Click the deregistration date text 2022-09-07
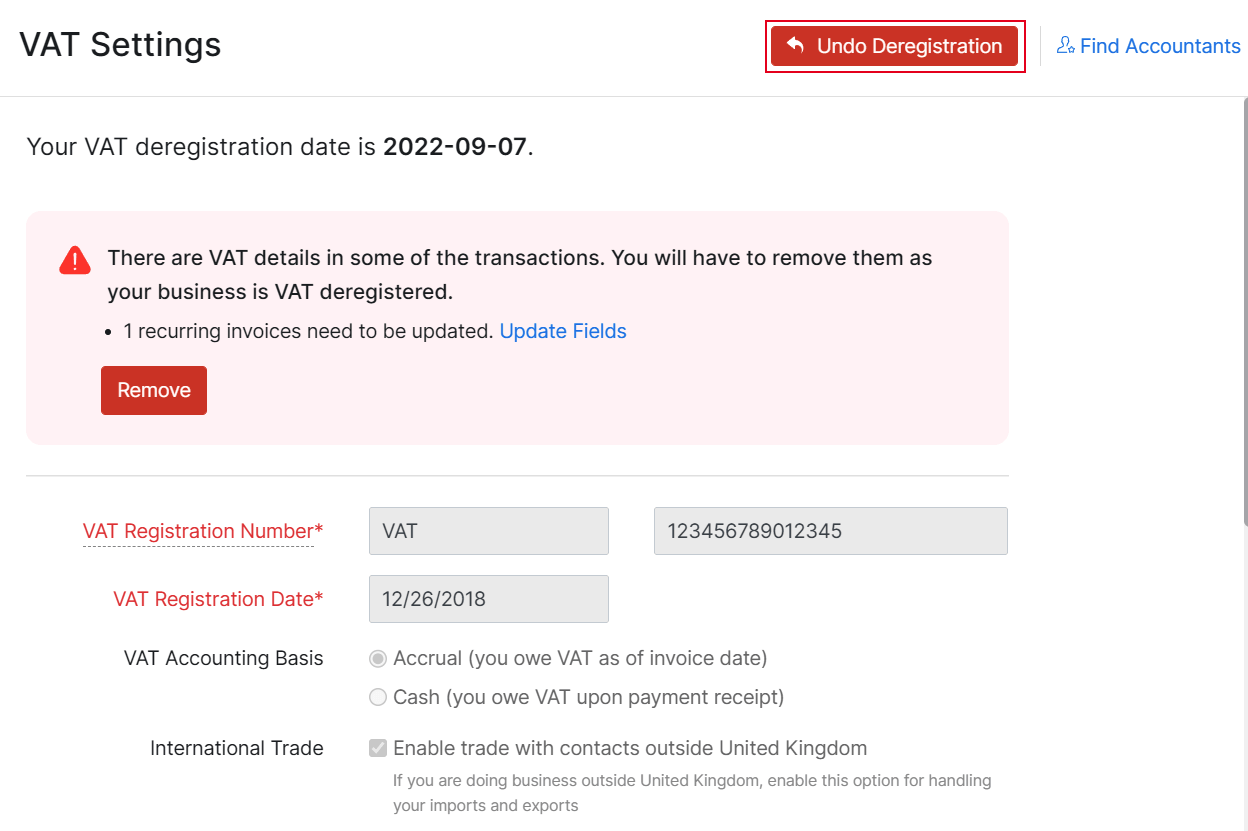Viewport: 1248px width, 831px height. [x=455, y=146]
